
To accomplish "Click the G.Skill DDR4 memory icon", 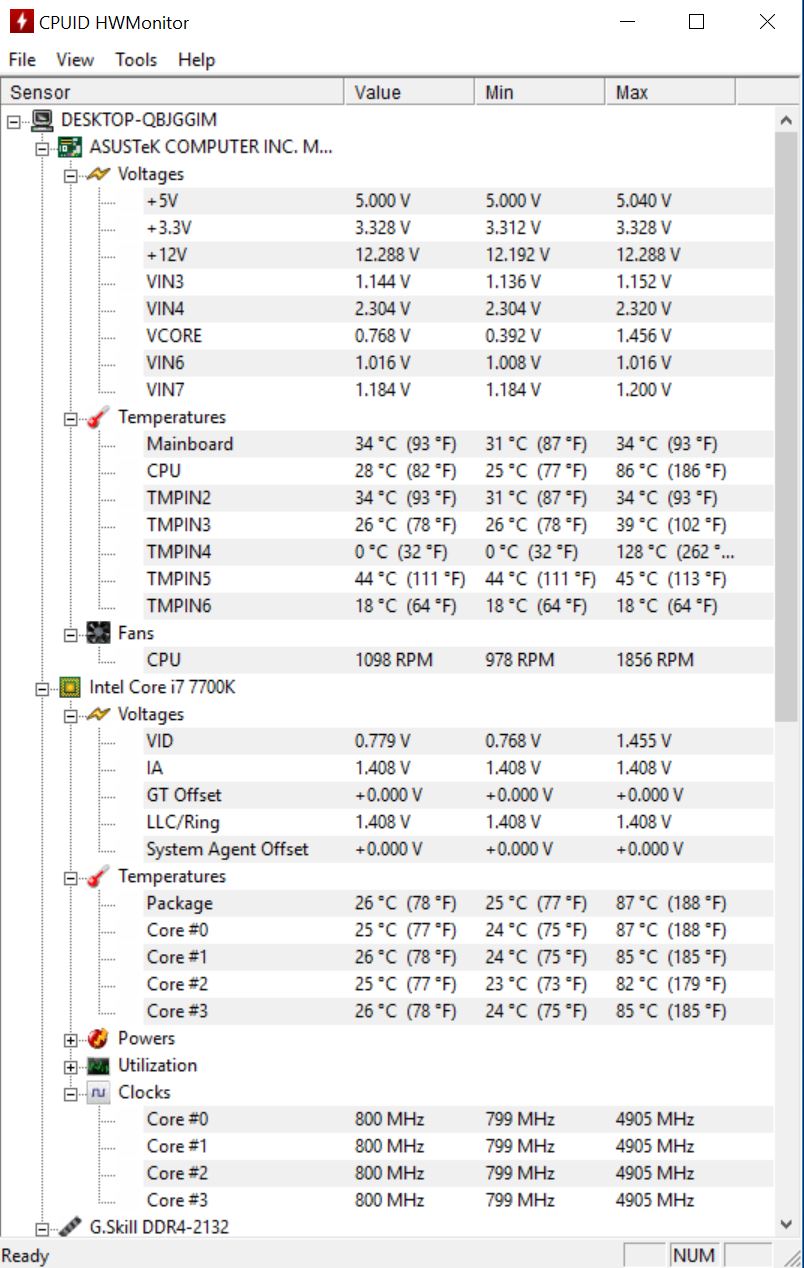I will [x=70, y=1227].
